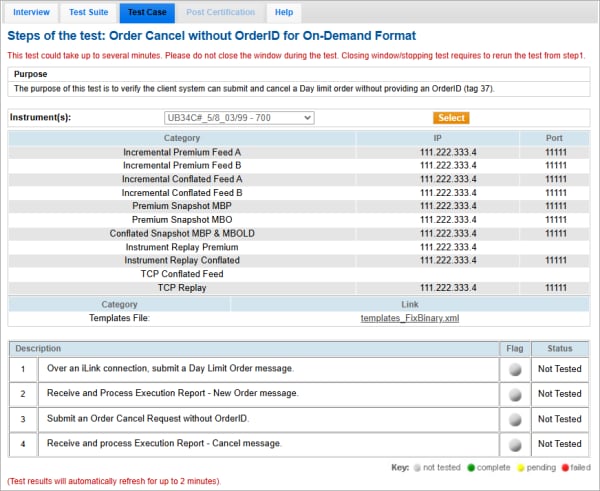The height and width of the screenshot is (491, 600).
Task: Click the Incremental Premium Feed A row
Action: pos(182,152)
